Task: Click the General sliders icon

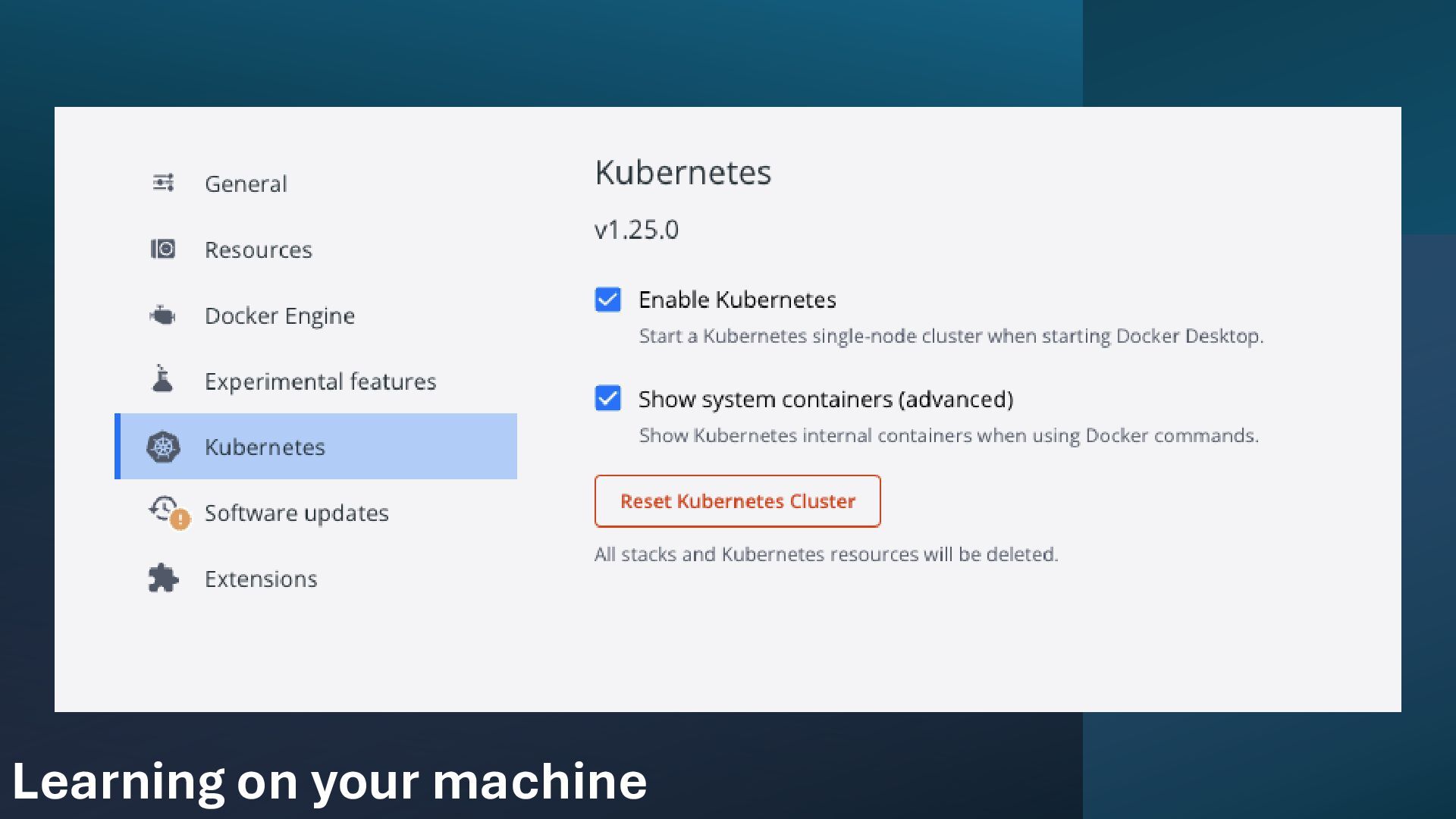Action: [163, 183]
